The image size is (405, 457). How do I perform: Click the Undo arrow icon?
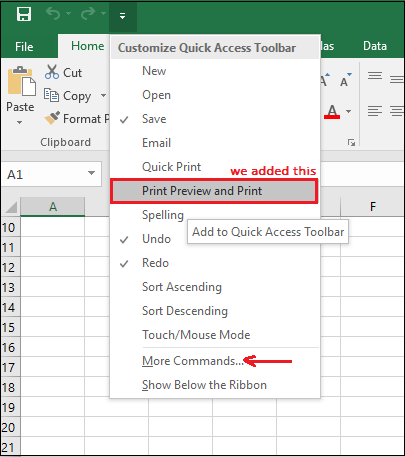[x=53, y=14]
